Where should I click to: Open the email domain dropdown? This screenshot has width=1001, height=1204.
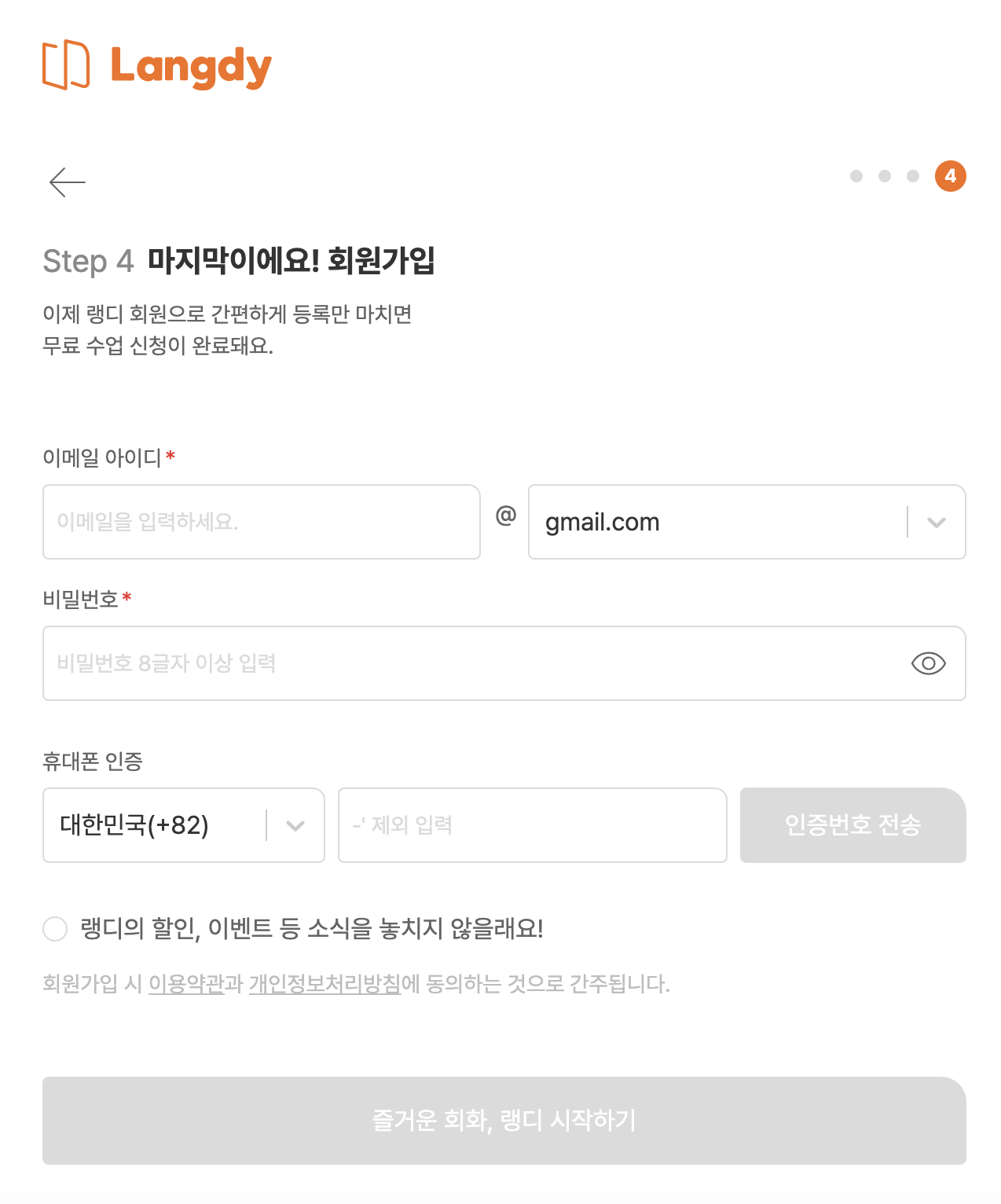tap(936, 522)
